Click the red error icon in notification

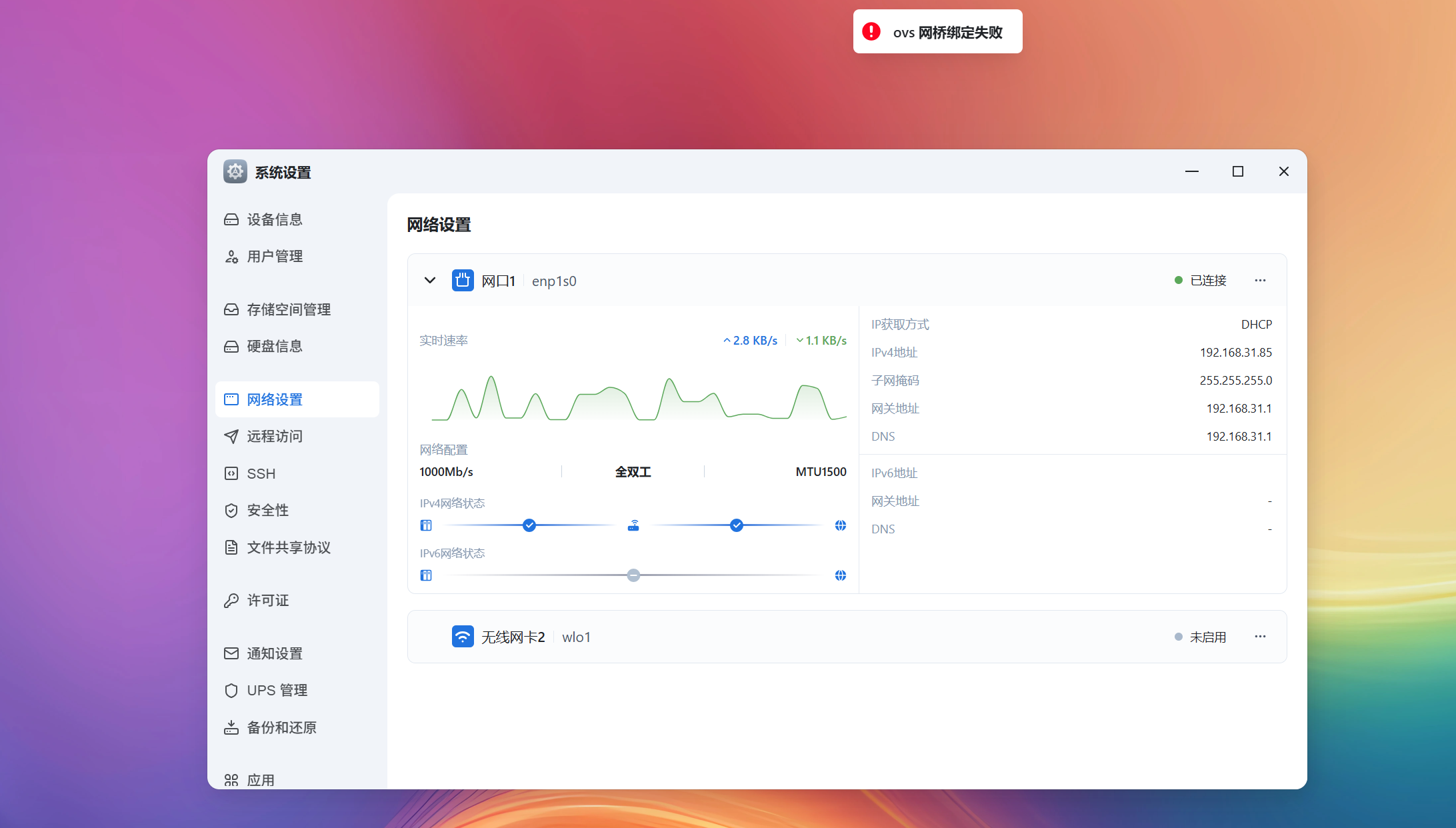tap(871, 31)
